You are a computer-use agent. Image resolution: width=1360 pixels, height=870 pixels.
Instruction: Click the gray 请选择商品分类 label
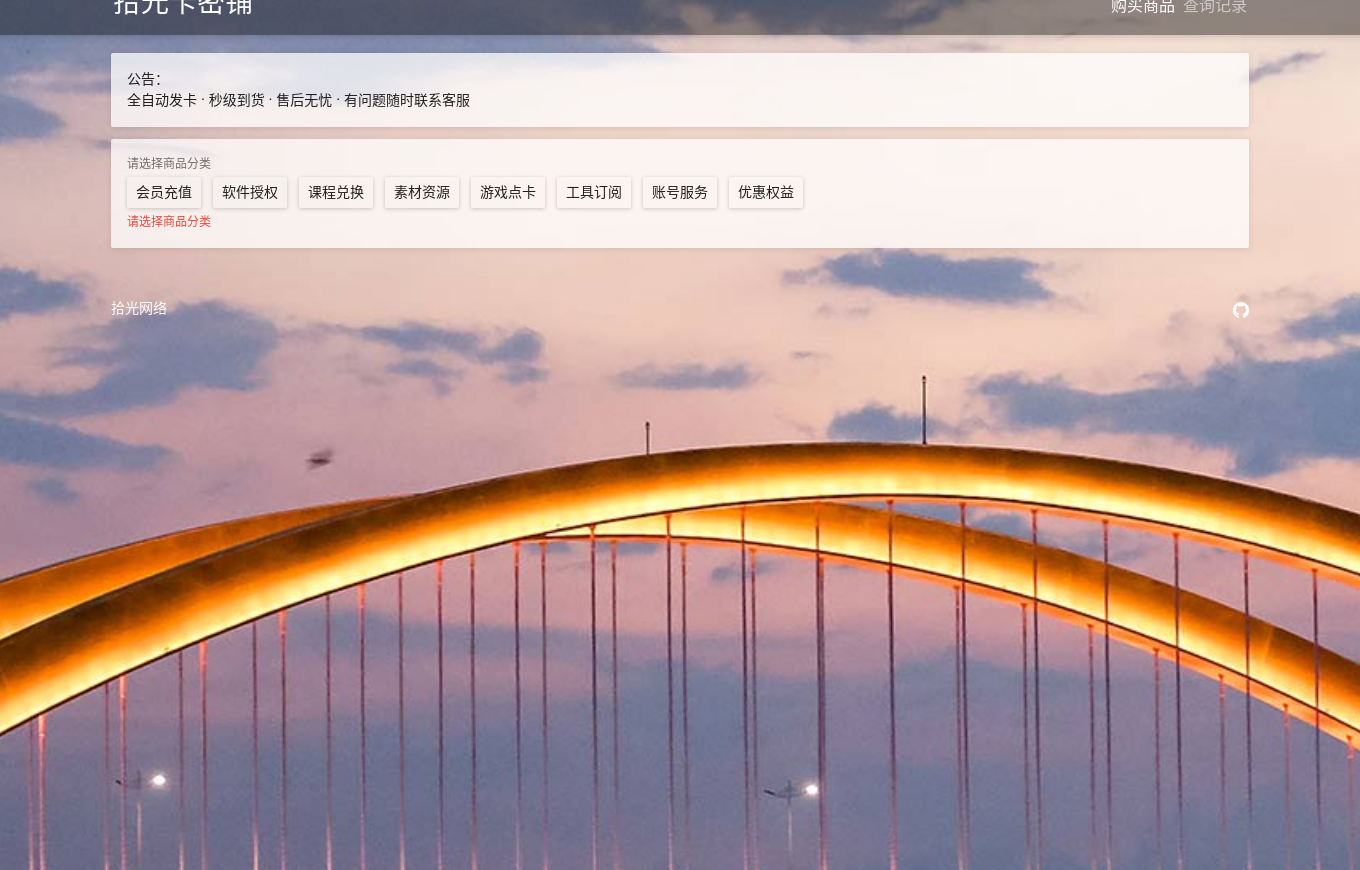point(169,163)
